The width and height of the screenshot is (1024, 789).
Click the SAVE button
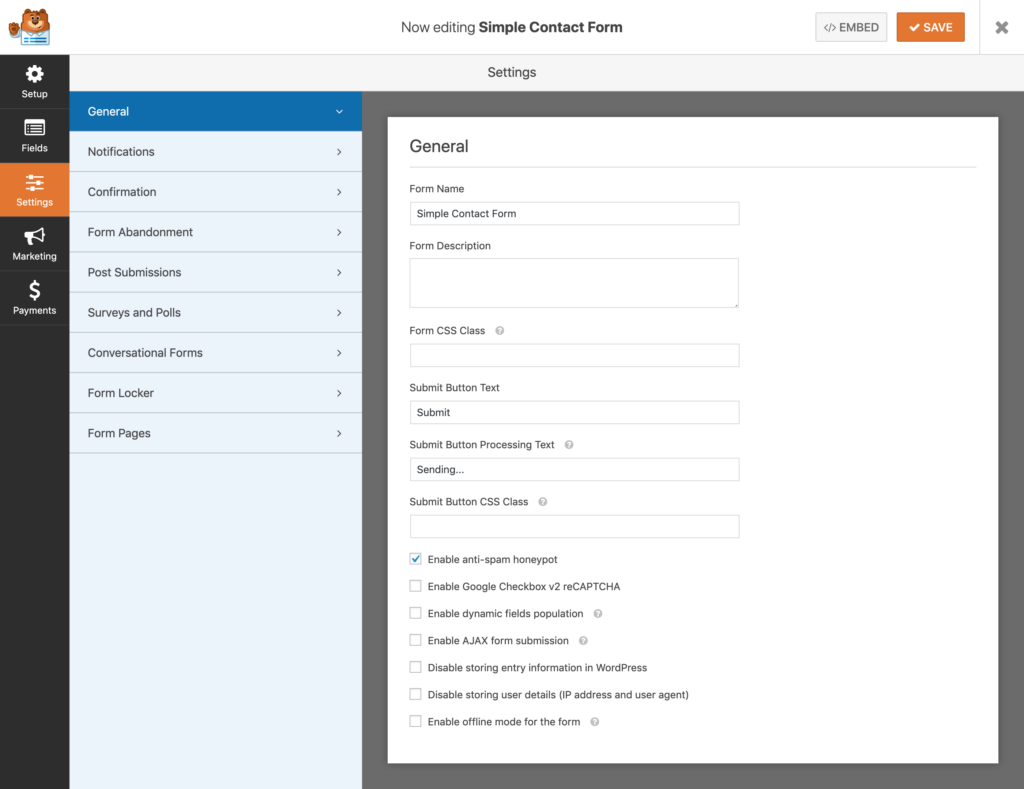click(x=930, y=27)
